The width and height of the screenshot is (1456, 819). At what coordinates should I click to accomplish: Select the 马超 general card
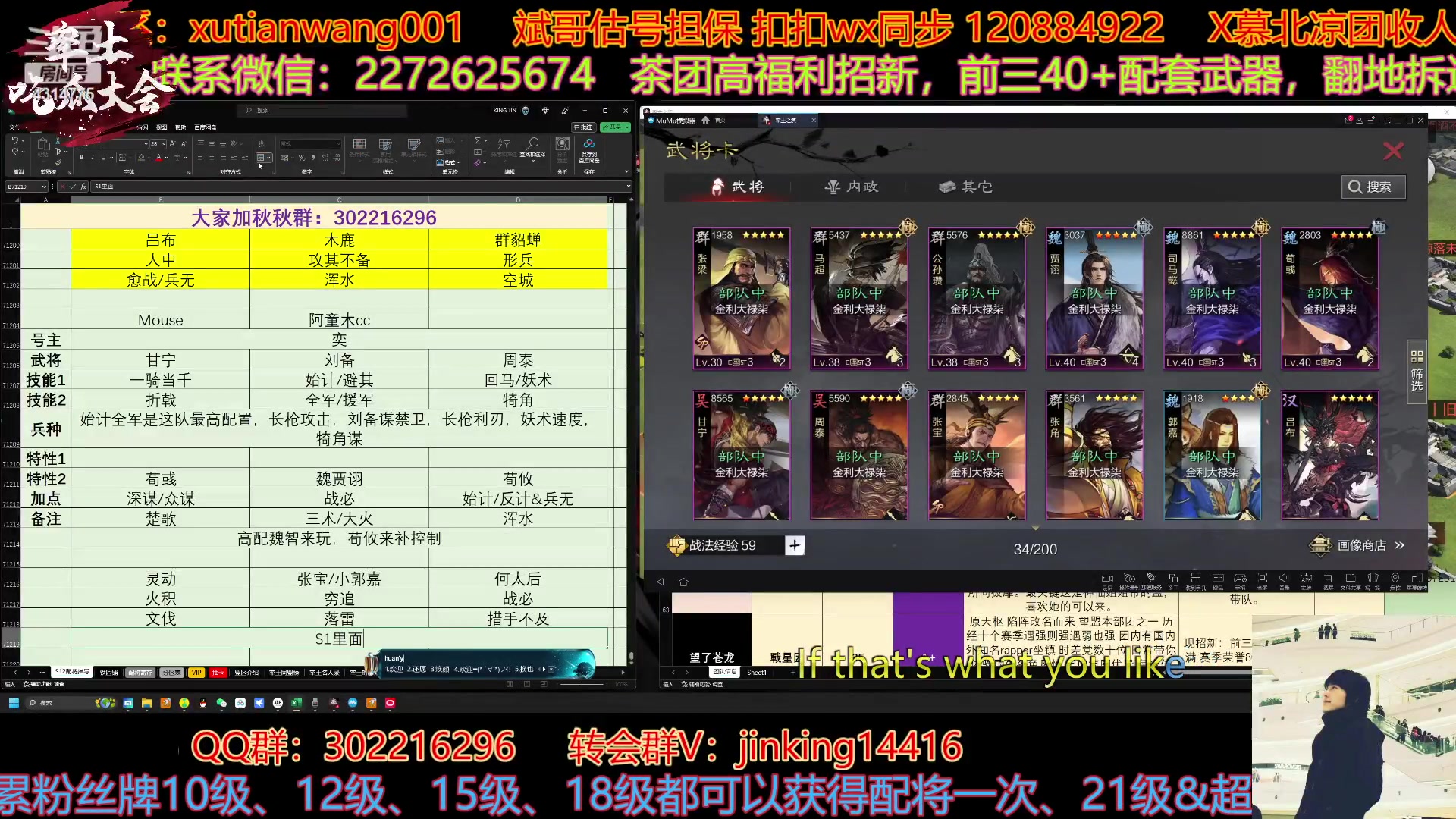click(859, 299)
